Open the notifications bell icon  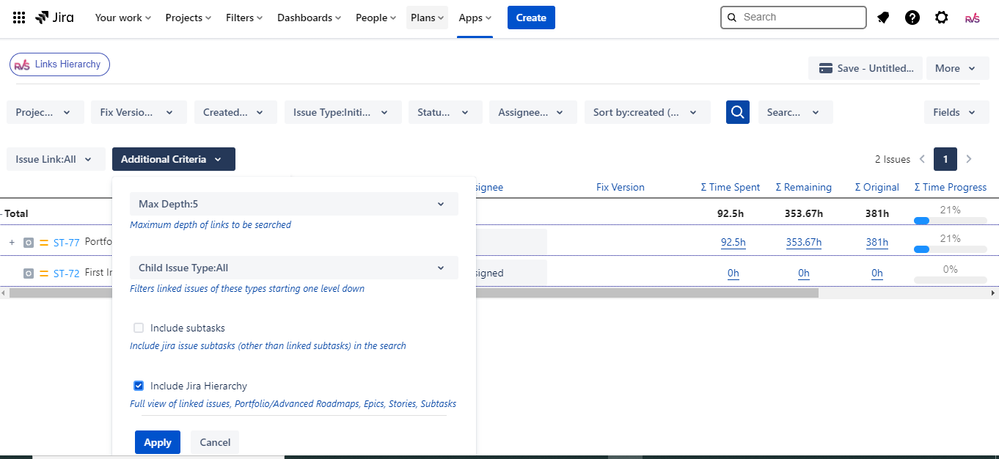pyautogui.click(x=883, y=18)
